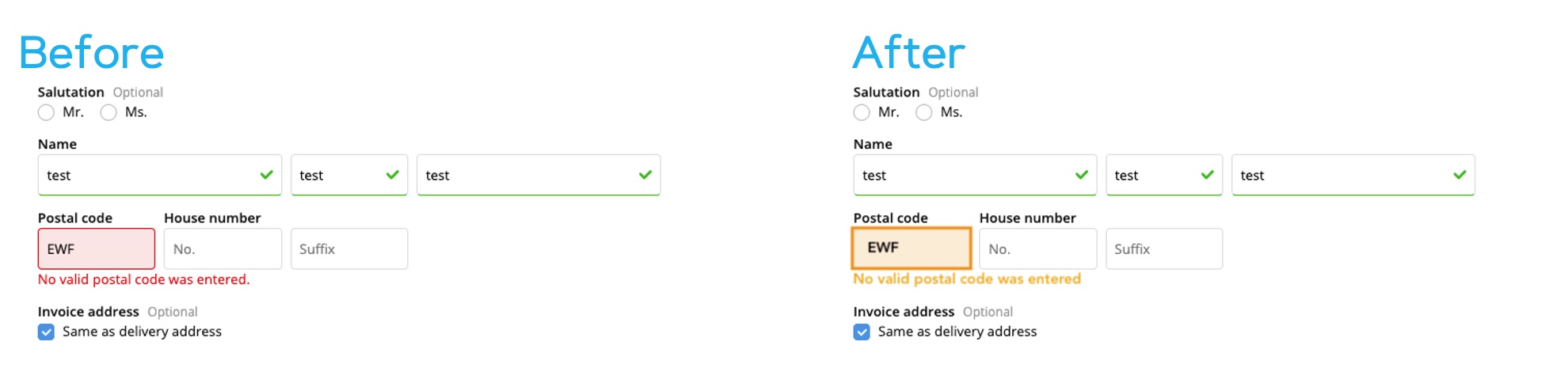
Task: Click green checkmark in After last name field
Action: pyautogui.click(x=1460, y=175)
